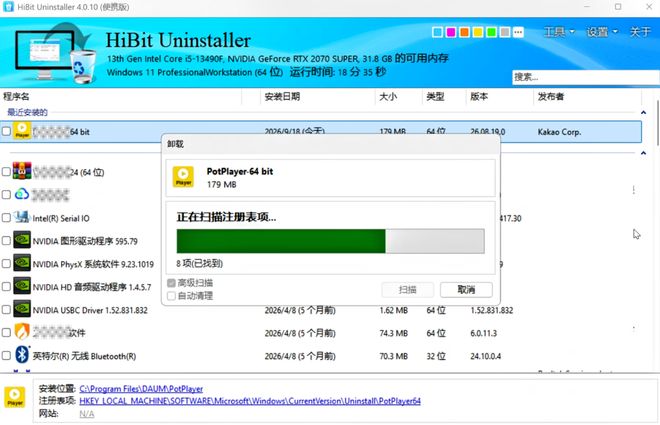The height and width of the screenshot is (425, 660).
Task: Click the Intel(R) Serial IO icon
Action: tap(22, 217)
